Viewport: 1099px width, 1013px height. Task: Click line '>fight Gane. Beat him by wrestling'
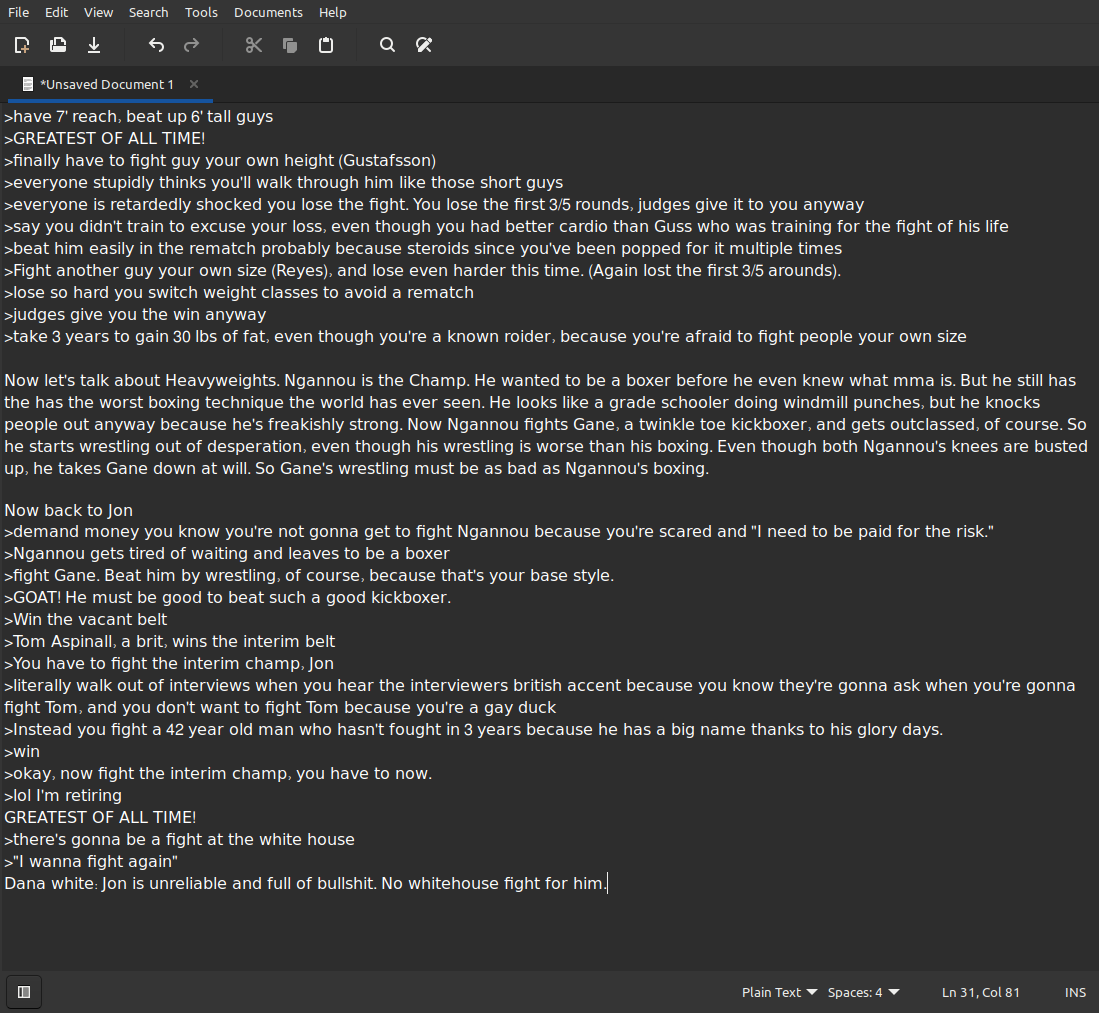point(309,576)
